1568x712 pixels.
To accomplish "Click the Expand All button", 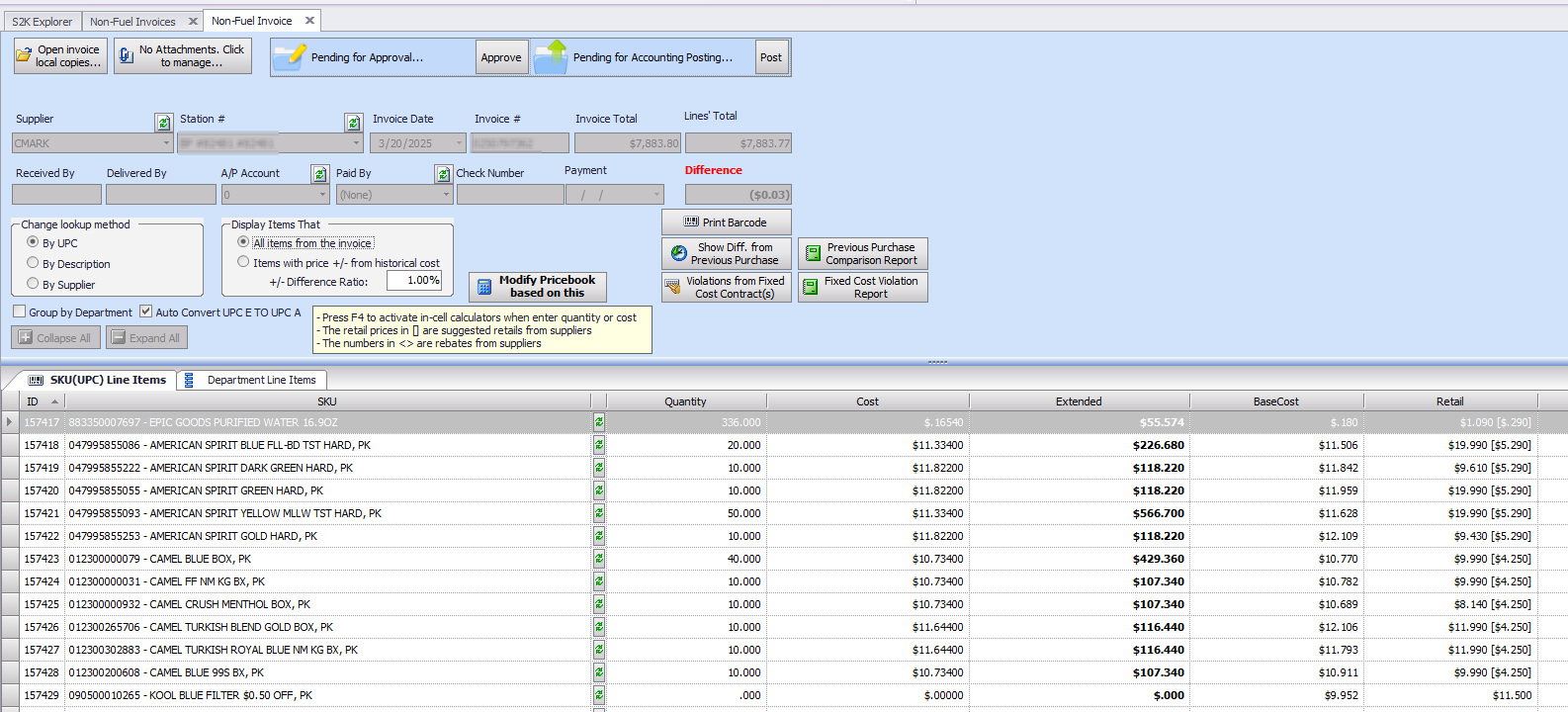I will [x=146, y=337].
